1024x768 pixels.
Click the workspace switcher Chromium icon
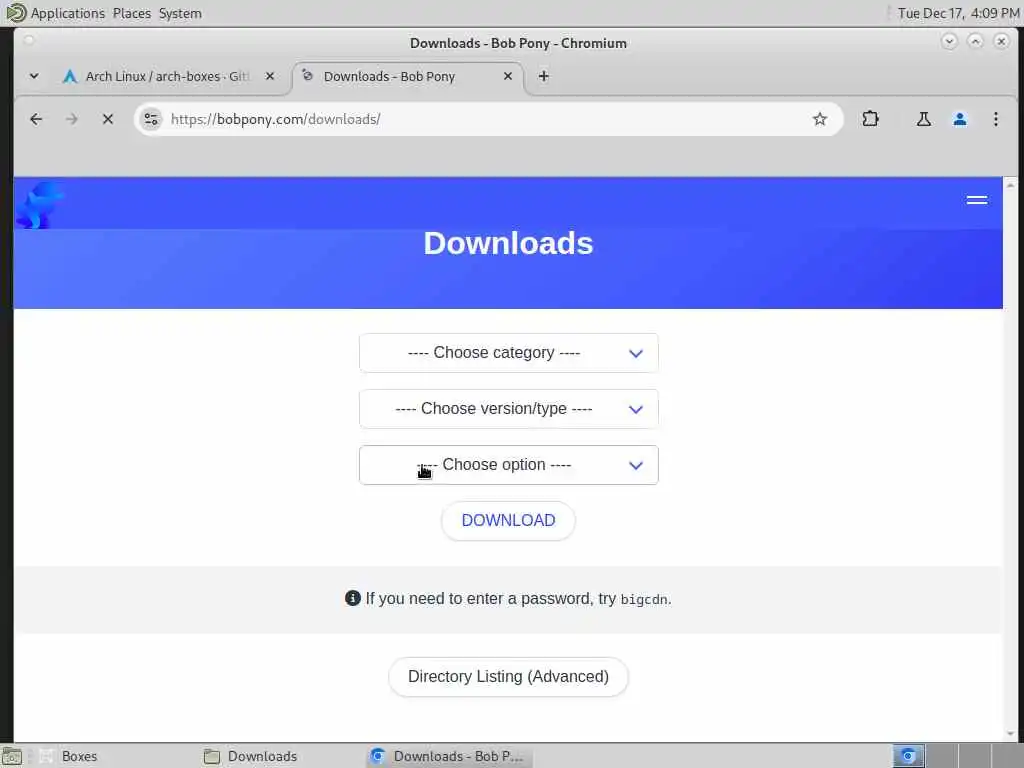point(908,756)
